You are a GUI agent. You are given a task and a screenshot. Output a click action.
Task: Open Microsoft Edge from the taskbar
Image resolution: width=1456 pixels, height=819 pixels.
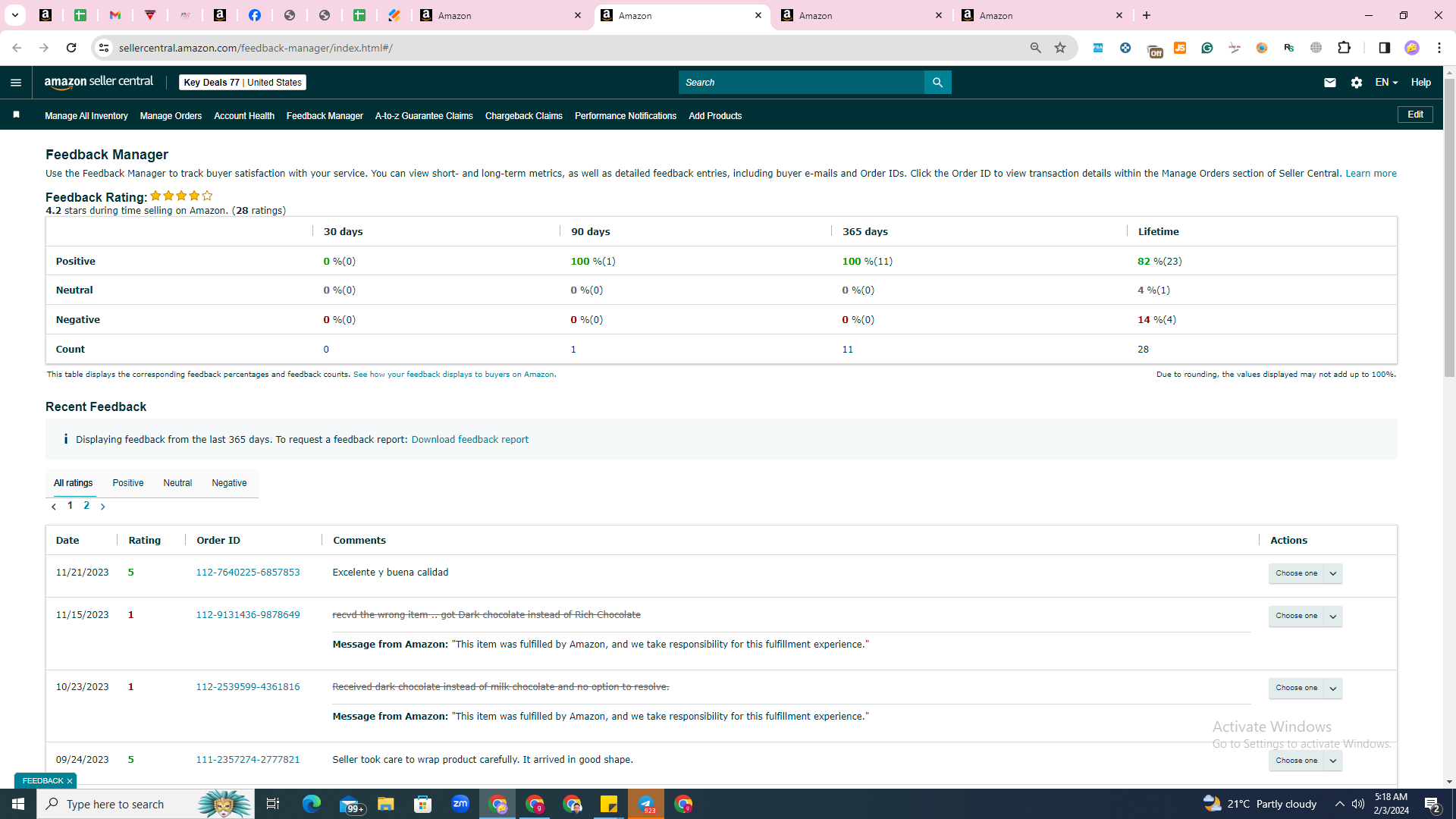pyautogui.click(x=312, y=804)
